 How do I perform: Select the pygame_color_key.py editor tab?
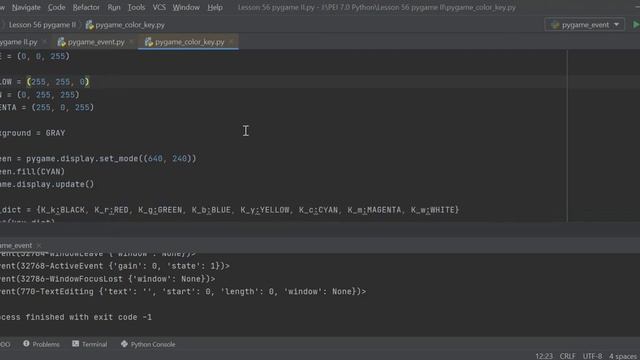pos(189,42)
